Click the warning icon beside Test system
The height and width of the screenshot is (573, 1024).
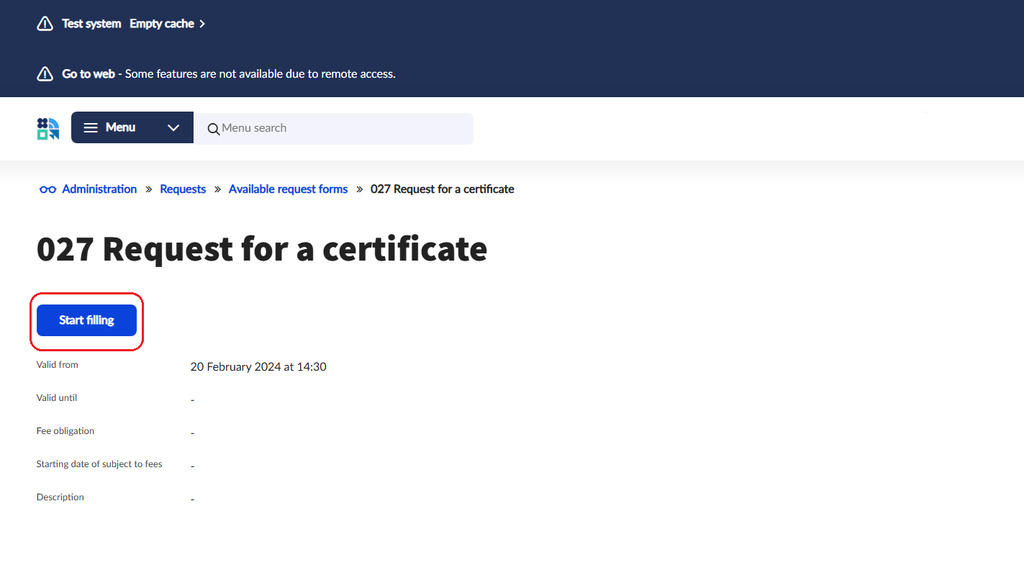(x=45, y=24)
